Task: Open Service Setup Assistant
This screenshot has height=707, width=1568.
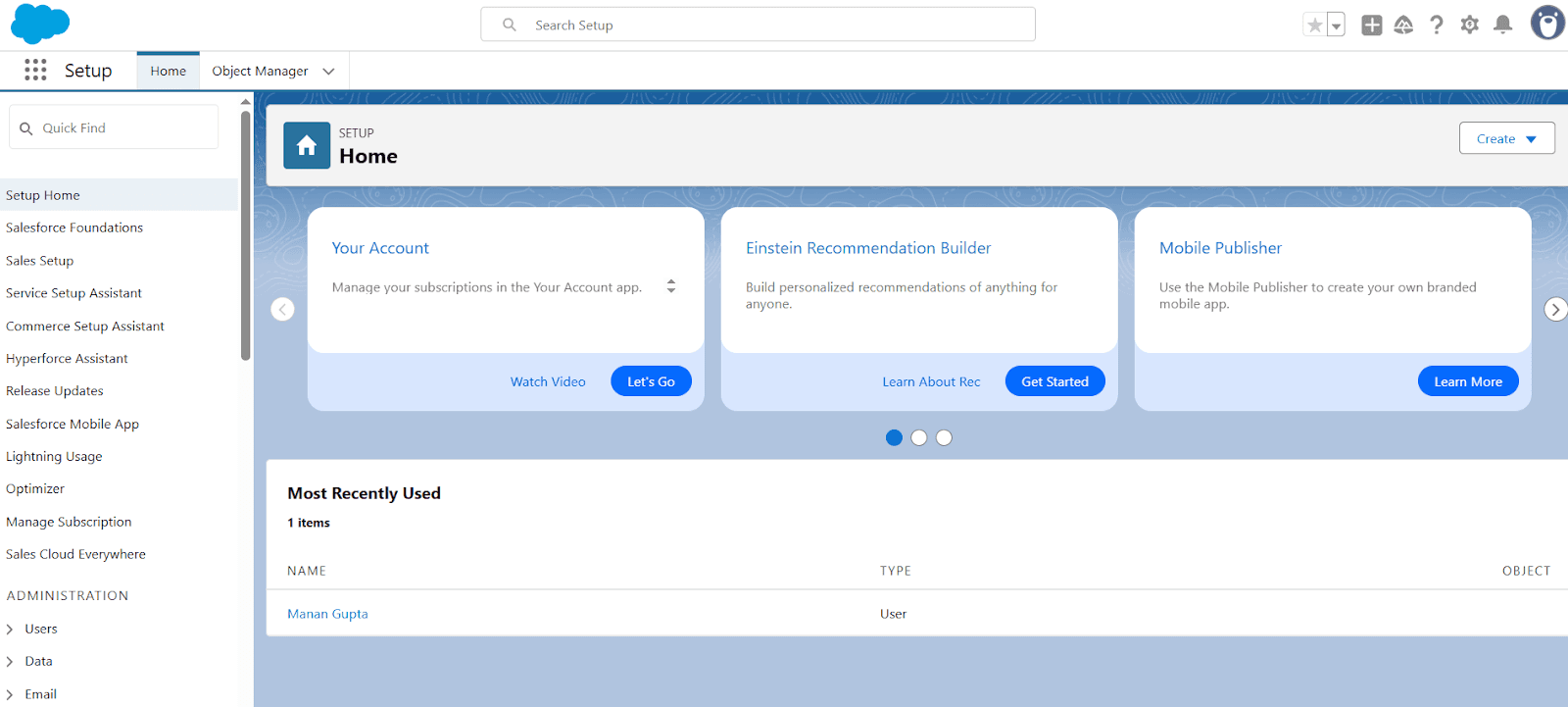Action: point(73,293)
